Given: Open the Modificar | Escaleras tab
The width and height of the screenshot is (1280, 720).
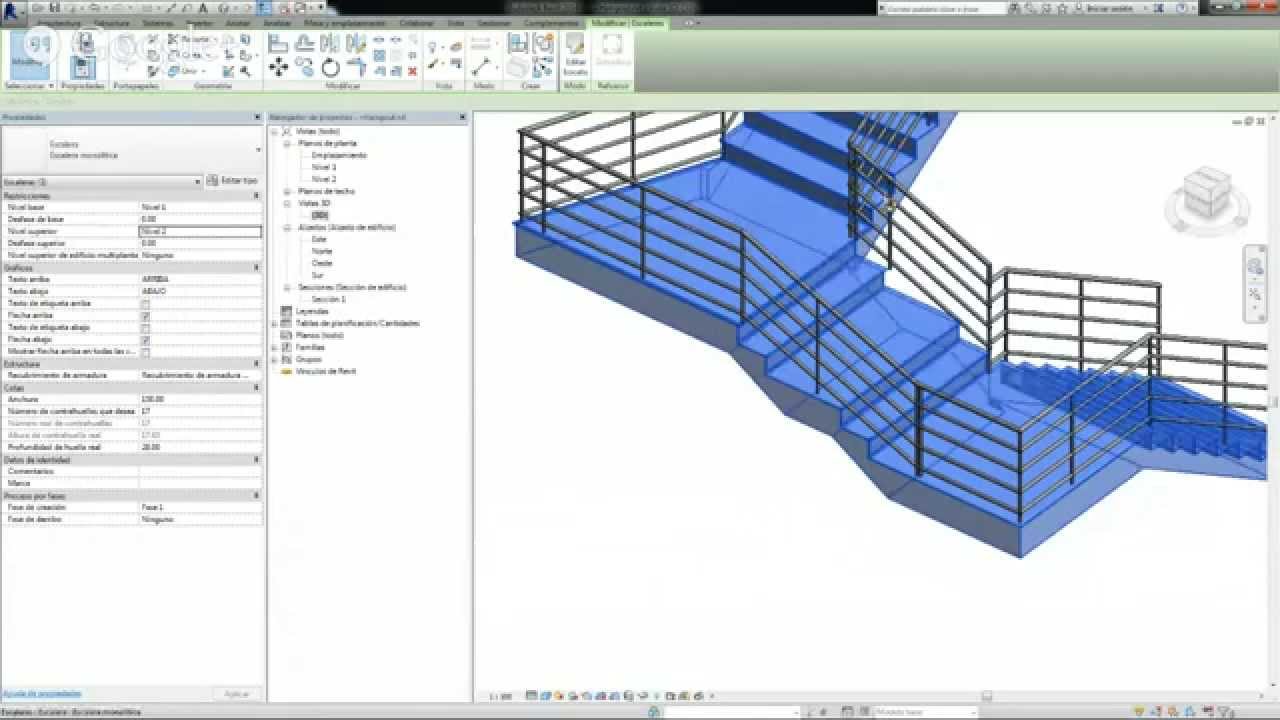Looking at the screenshot, I should tap(627, 22).
